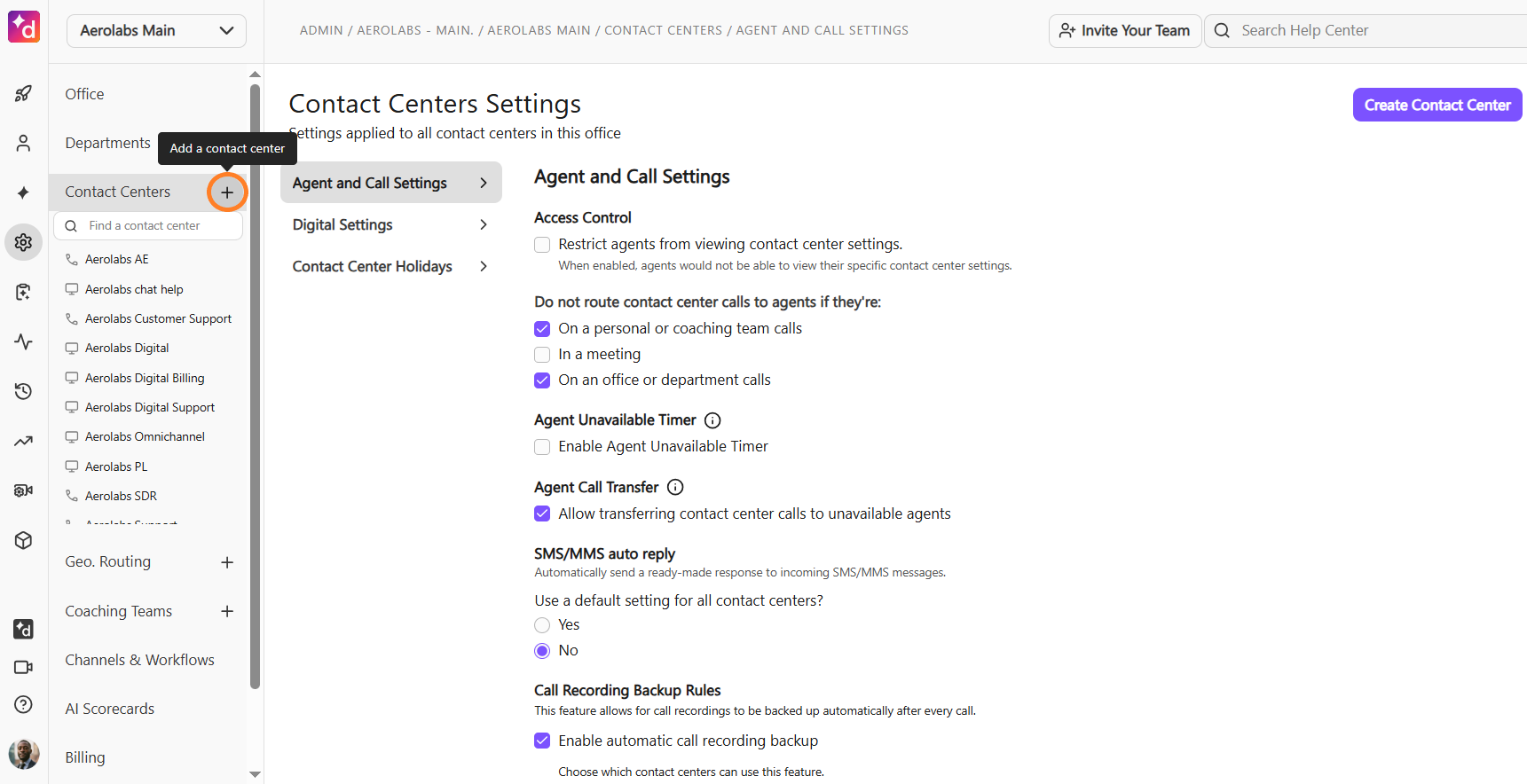Open Aerolabs Customer Support contact center
This screenshot has height=784, width=1527.
(158, 318)
